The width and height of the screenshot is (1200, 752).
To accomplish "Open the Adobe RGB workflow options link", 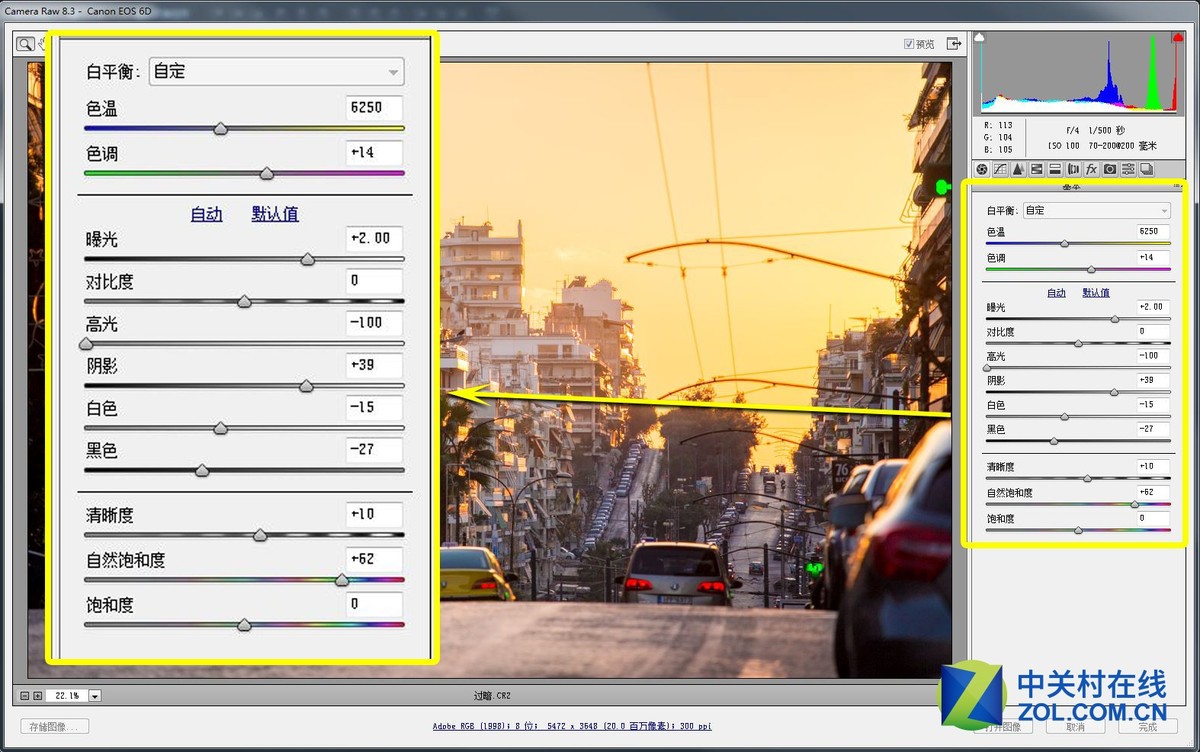I will (x=572, y=727).
